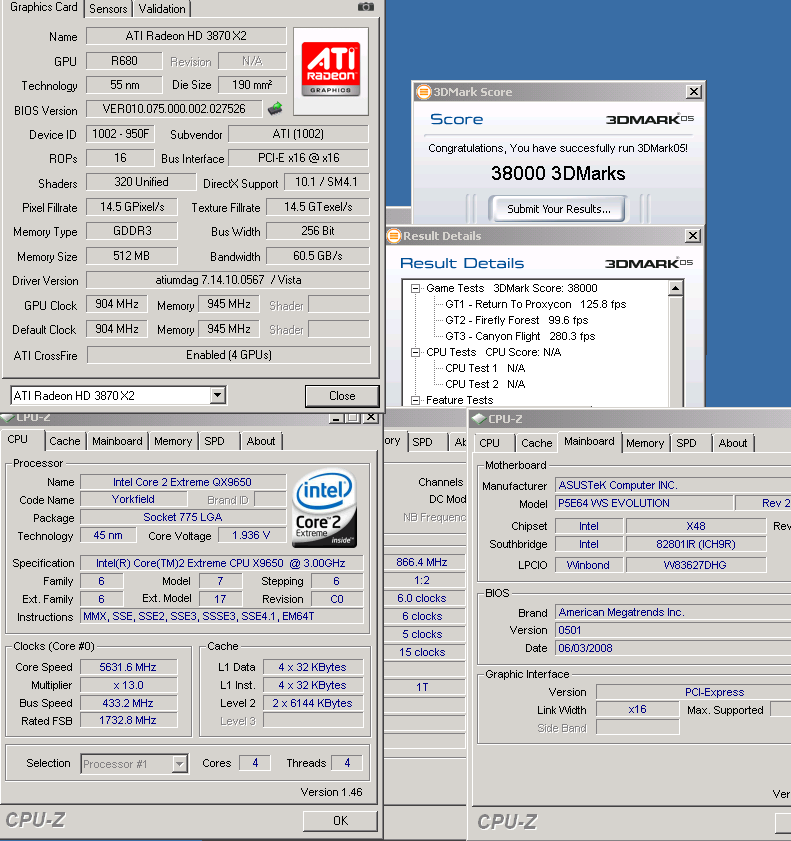Open CPU tab in right CPU-Z window
Image resolution: width=791 pixels, height=841 pixels.
489,443
